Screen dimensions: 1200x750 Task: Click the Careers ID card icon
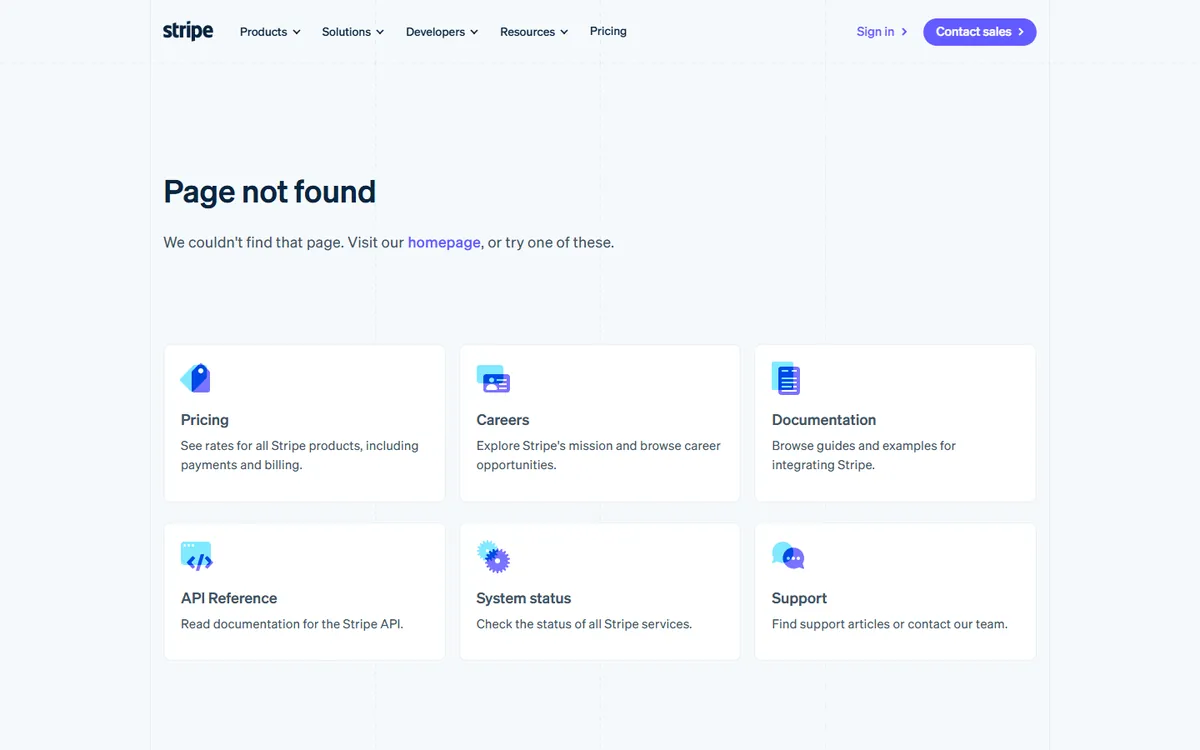(493, 379)
